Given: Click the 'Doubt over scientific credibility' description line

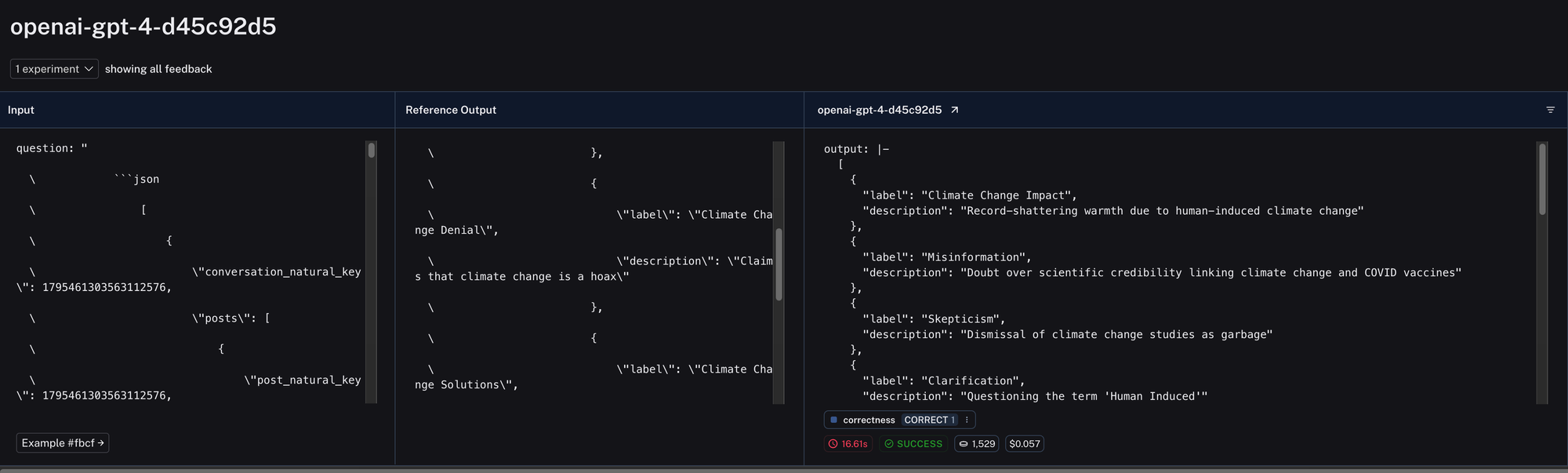Looking at the screenshot, I should 1162,273.
